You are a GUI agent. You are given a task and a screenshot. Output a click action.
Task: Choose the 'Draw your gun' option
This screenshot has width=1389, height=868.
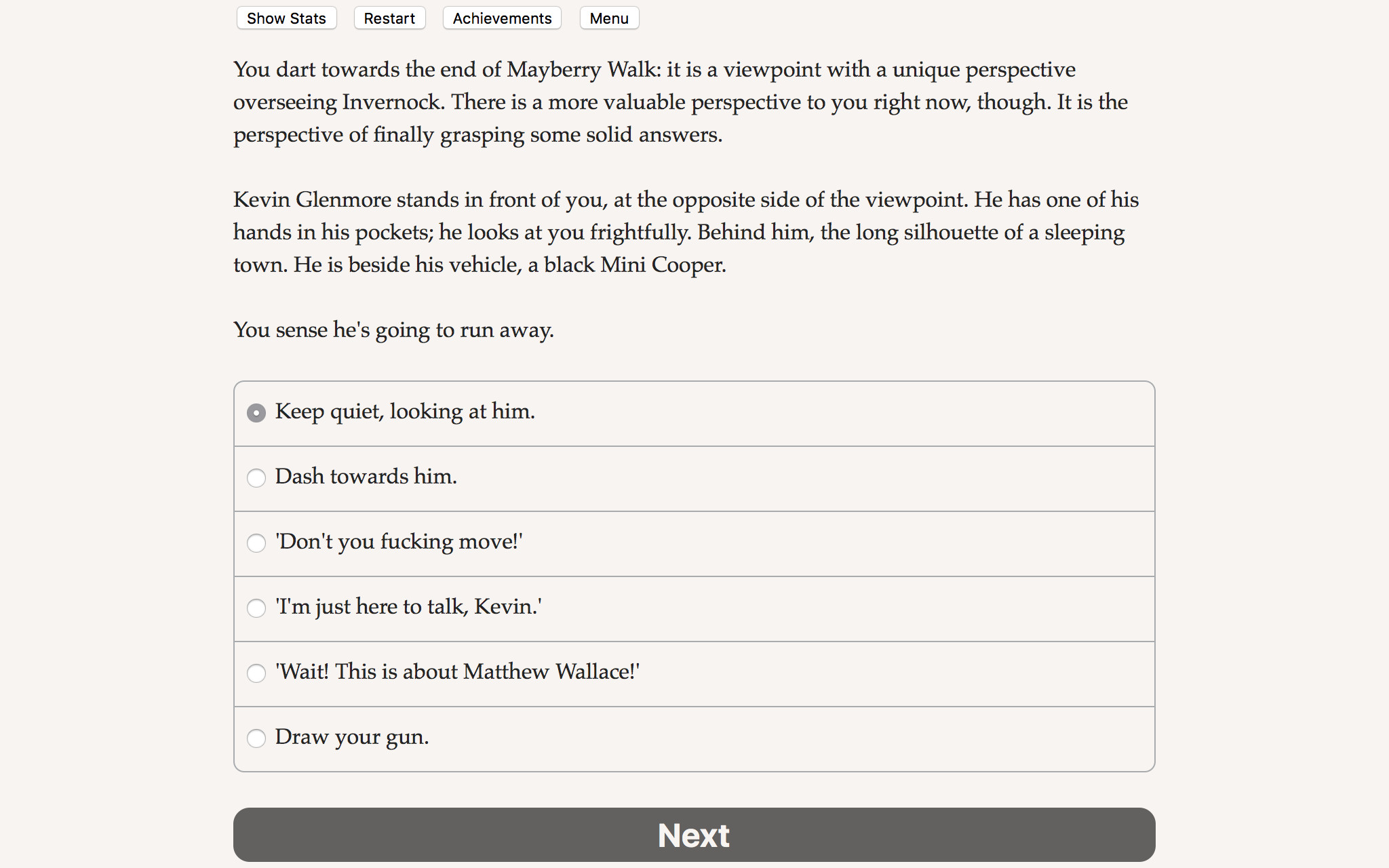(351, 737)
